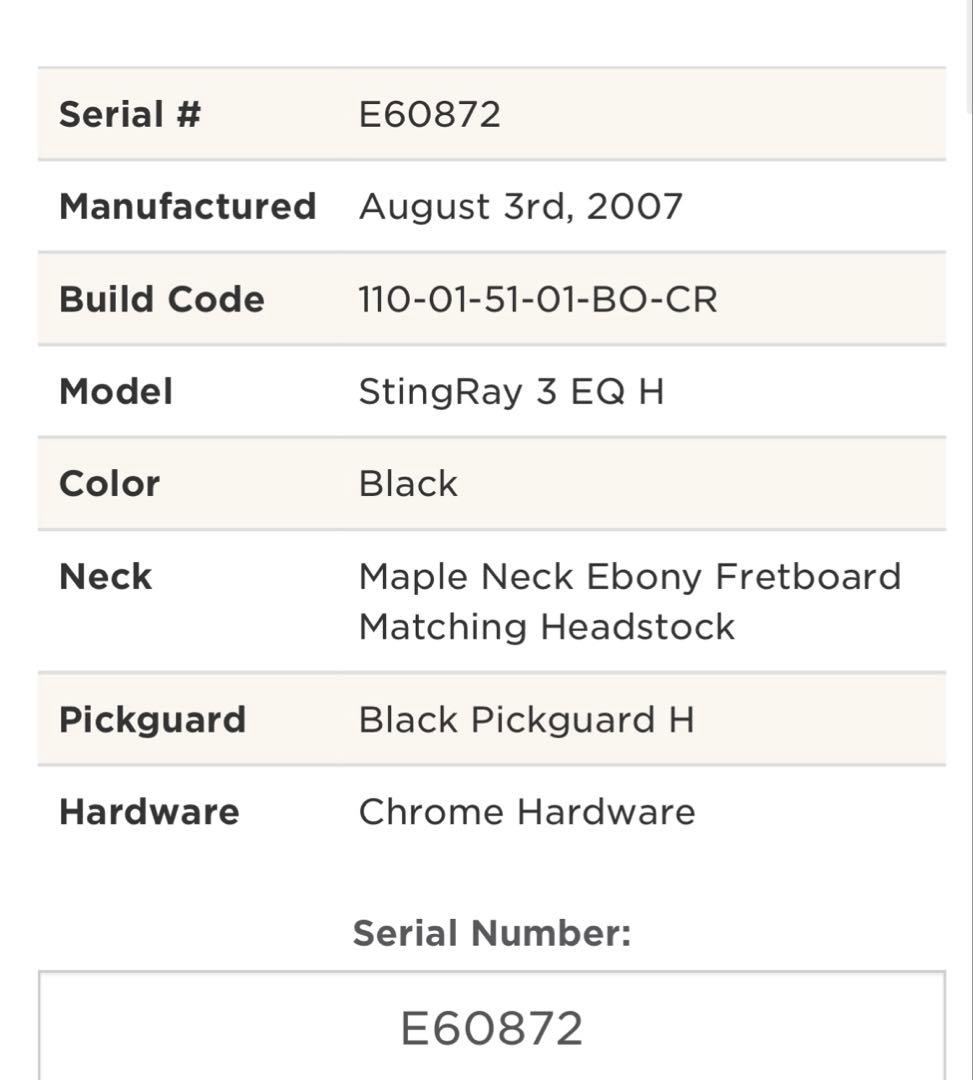Select the build code 110-01-51-01-BO-CR

(538, 299)
